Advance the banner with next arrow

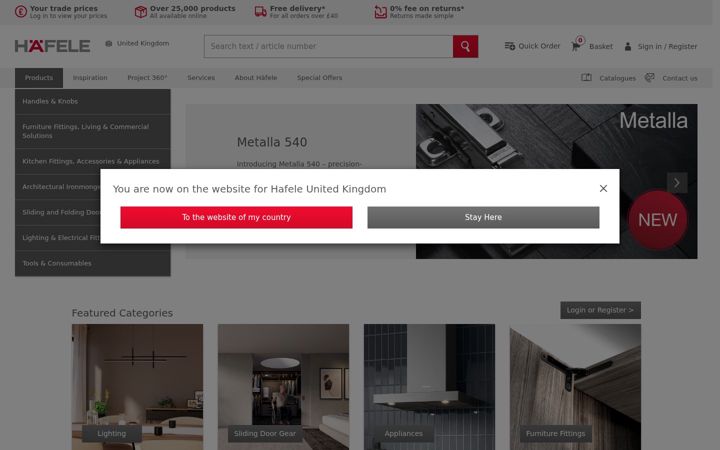pyautogui.click(x=677, y=183)
